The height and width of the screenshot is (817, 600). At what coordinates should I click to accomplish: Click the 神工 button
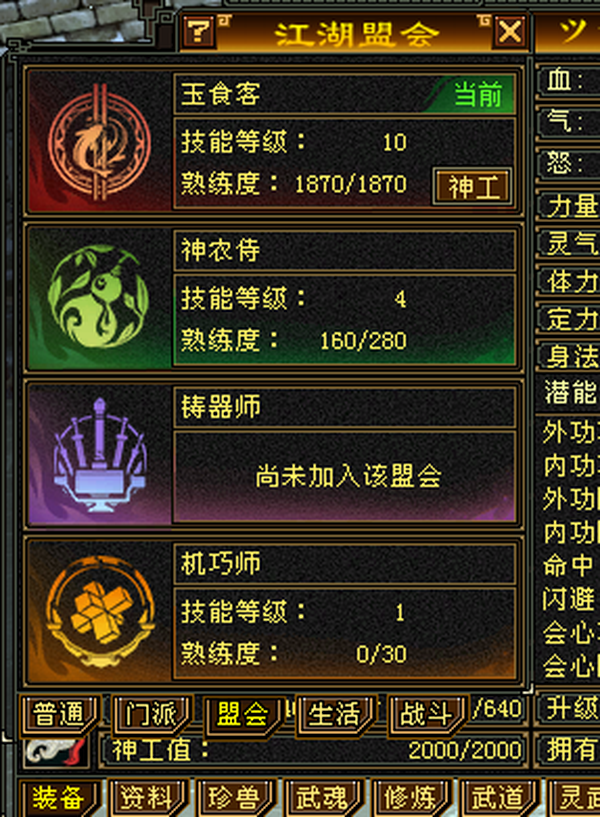point(472,187)
